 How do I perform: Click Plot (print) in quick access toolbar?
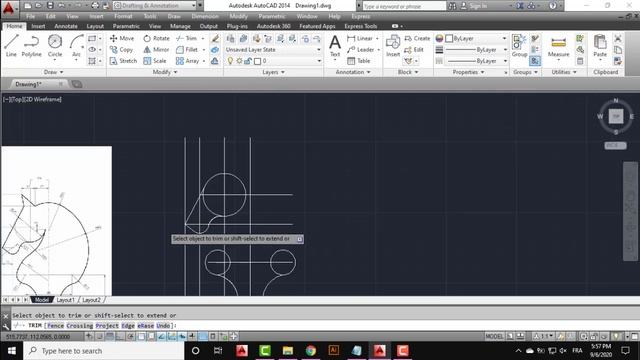pyautogui.click(x=95, y=6)
